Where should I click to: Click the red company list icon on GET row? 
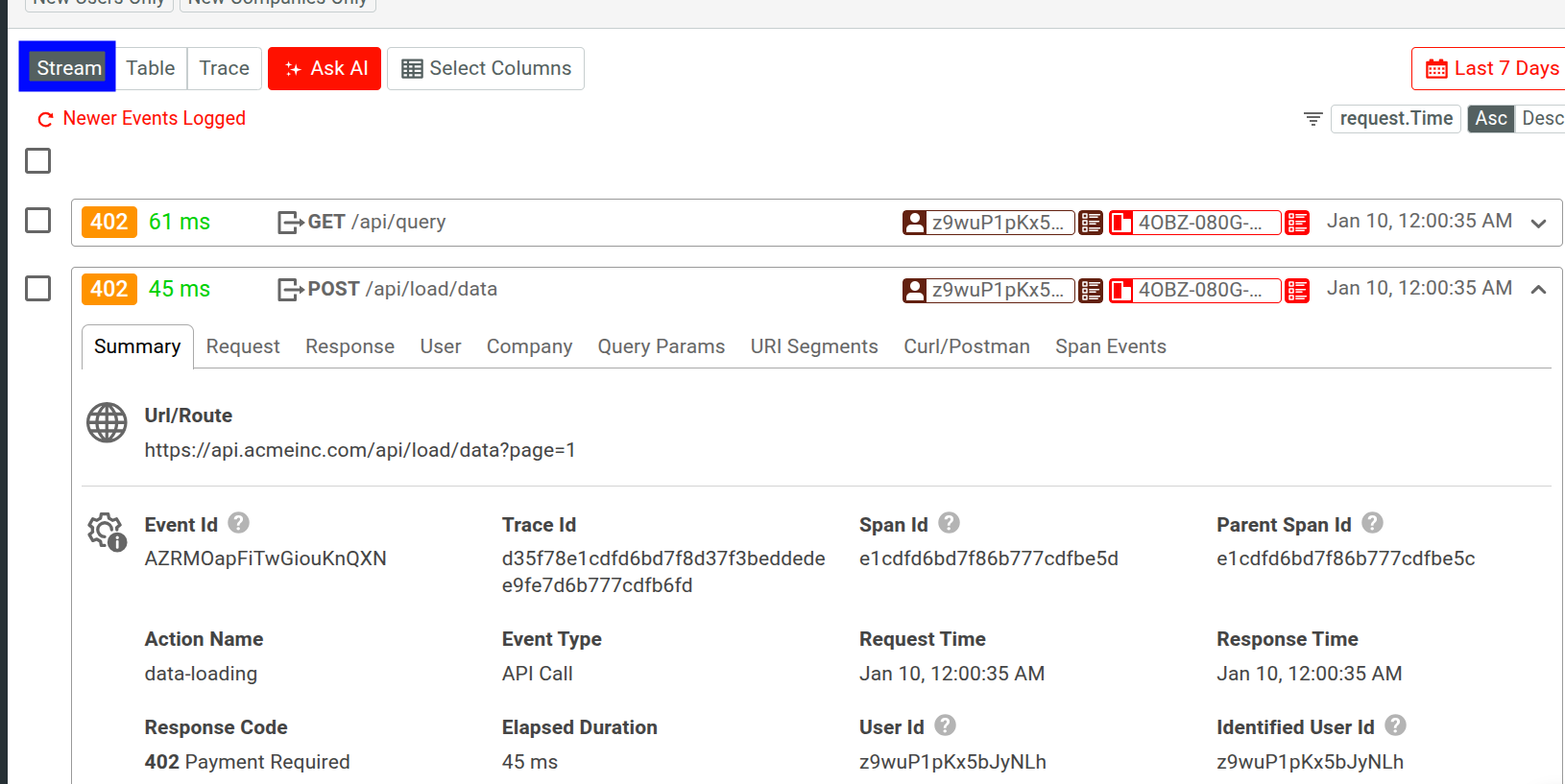pos(1297,223)
